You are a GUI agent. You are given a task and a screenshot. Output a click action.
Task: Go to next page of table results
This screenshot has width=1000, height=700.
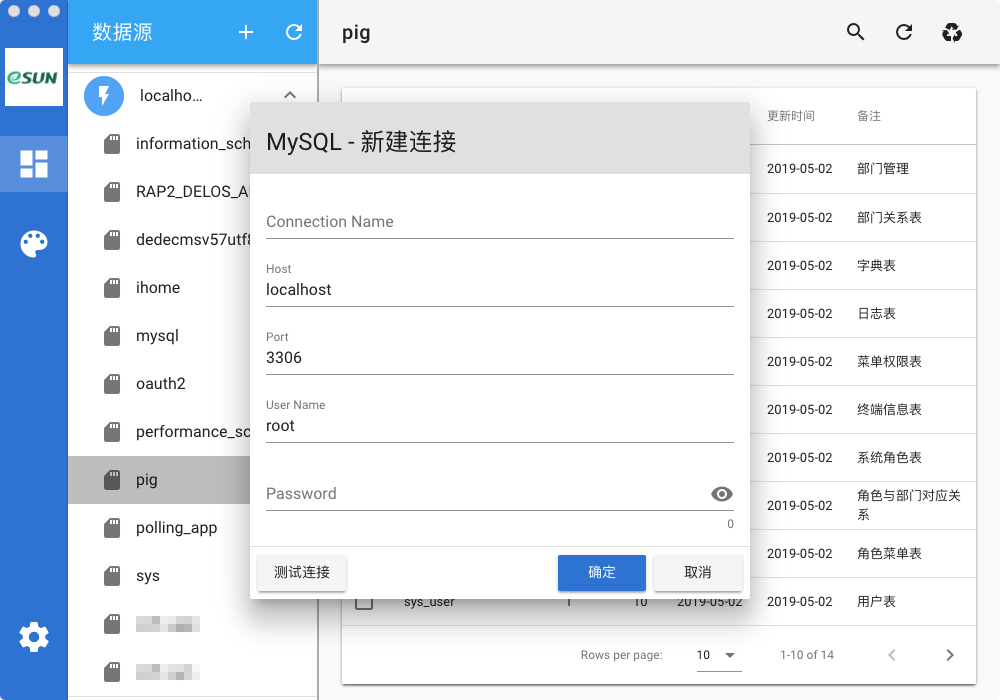pyautogui.click(x=950, y=655)
